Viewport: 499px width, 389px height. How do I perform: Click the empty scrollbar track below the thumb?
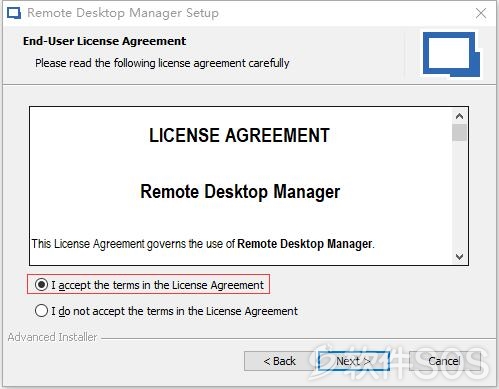click(459, 195)
